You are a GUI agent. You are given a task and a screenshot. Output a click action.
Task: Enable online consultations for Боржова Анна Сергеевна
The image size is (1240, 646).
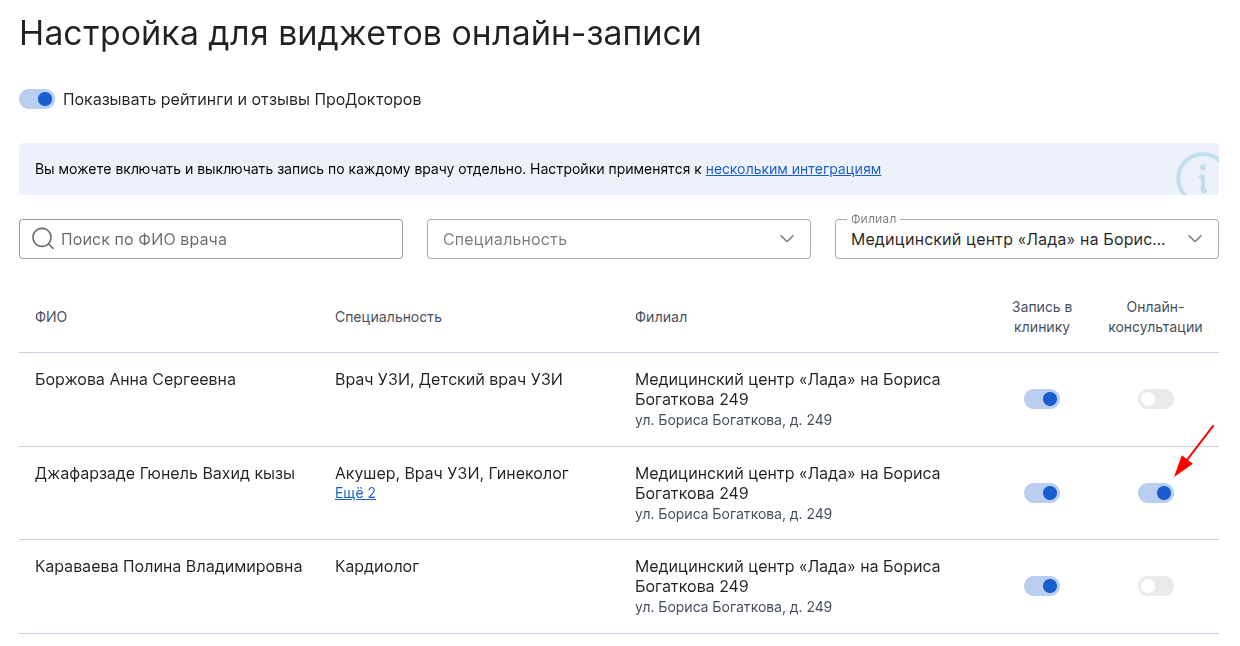(x=1155, y=399)
